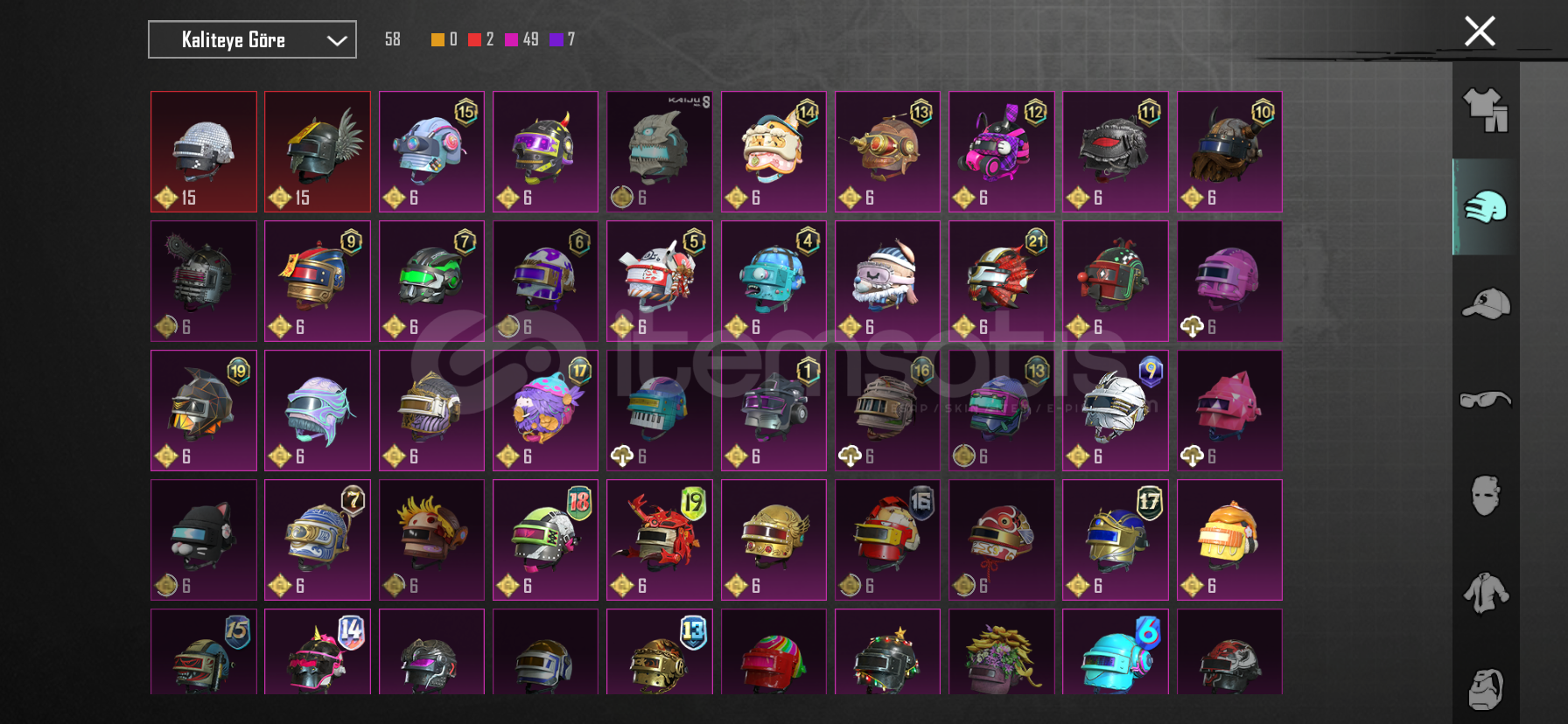Image resolution: width=1568 pixels, height=724 pixels.
Task: Open the jacket category icon
Action: pos(1486,593)
